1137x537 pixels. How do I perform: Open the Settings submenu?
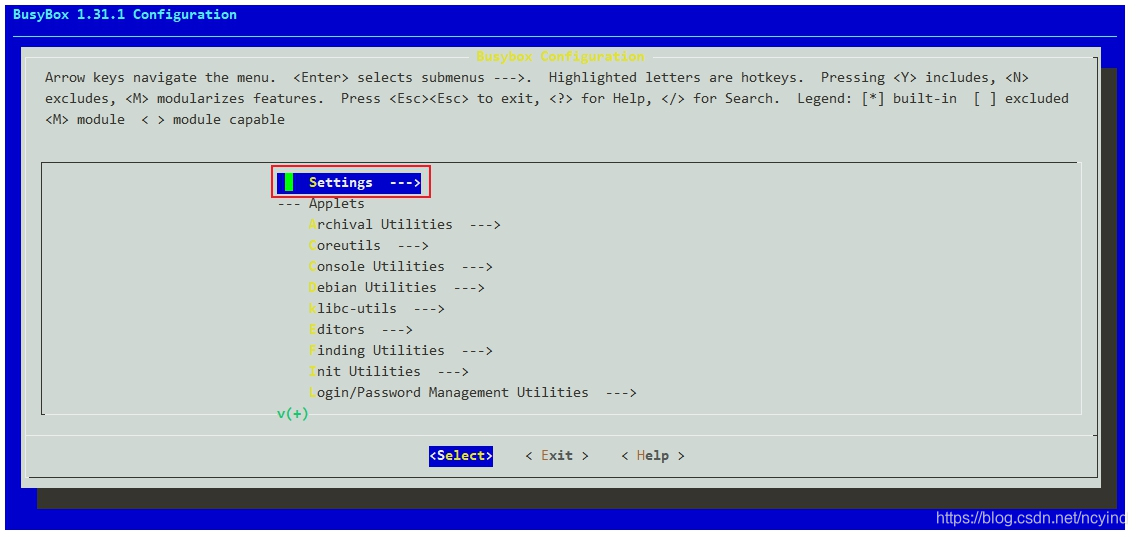coord(350,183)
